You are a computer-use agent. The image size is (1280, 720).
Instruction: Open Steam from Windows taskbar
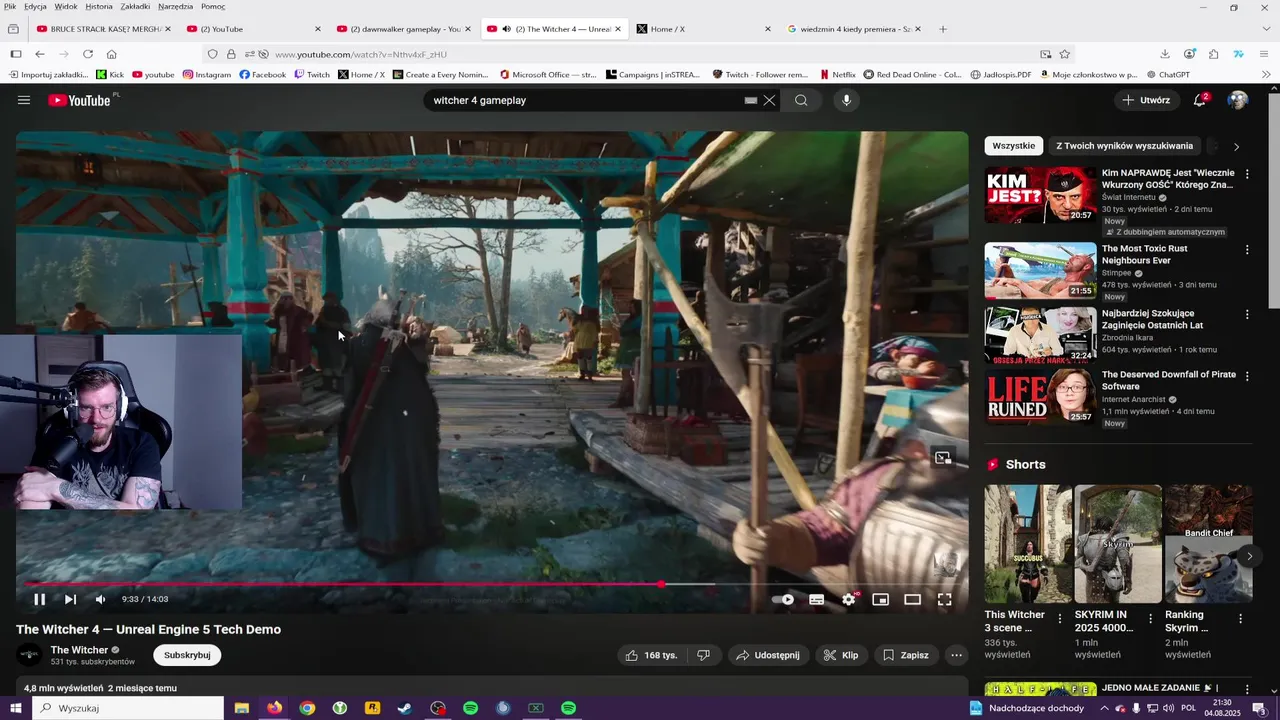[405, 708]
